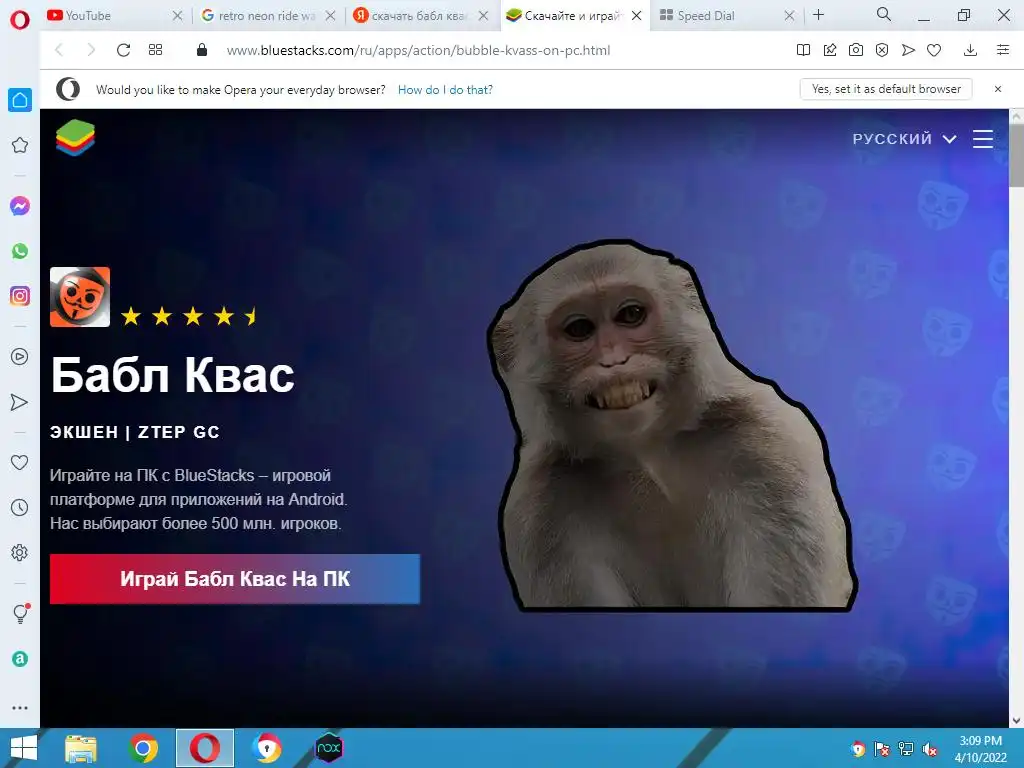1024x768 pixels.
Task: Open Facebook Messenger in sidebar
Action: pyautogui.click(x=20, y=206)
